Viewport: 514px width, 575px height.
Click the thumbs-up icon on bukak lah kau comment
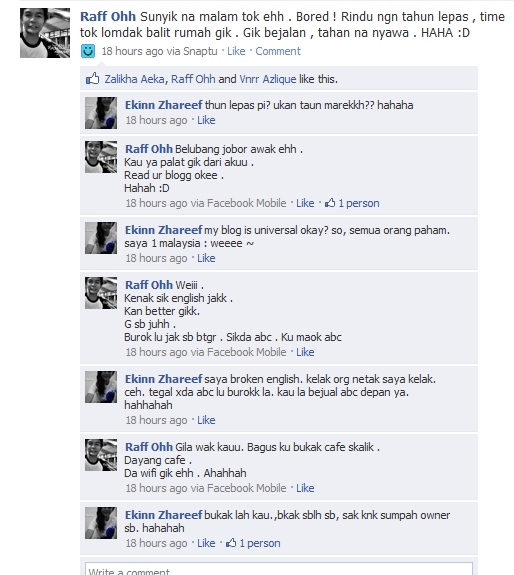click(x=231, y=542)
